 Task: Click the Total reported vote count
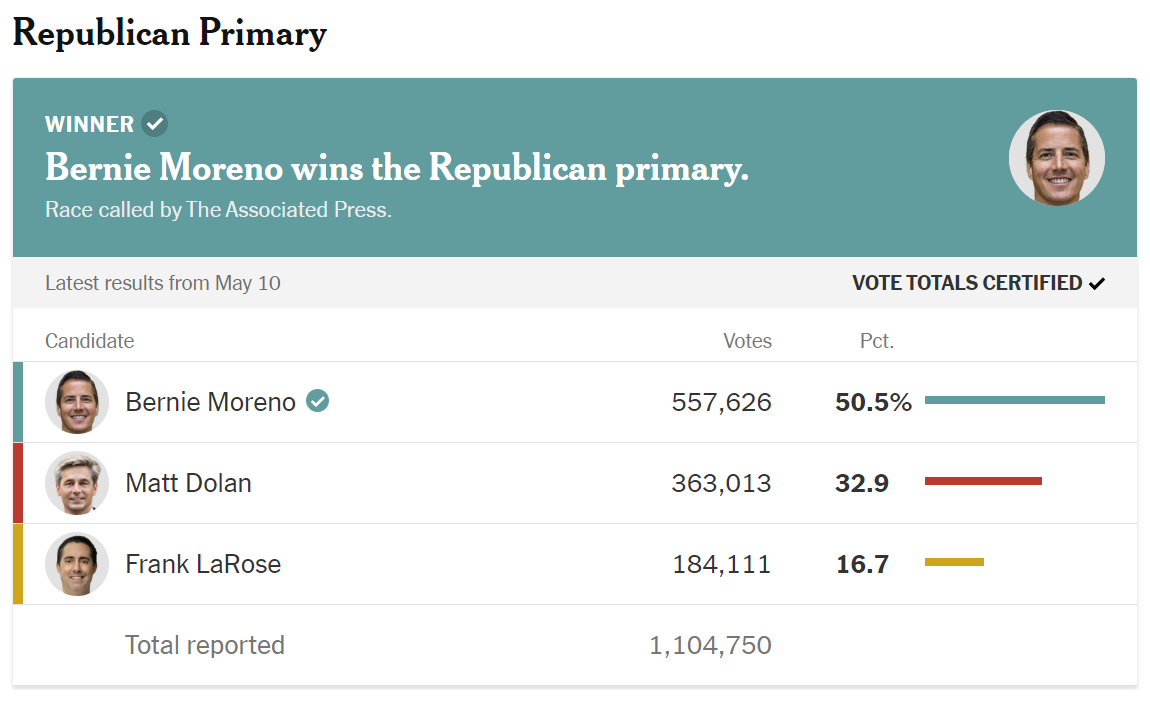coord(710,645)
